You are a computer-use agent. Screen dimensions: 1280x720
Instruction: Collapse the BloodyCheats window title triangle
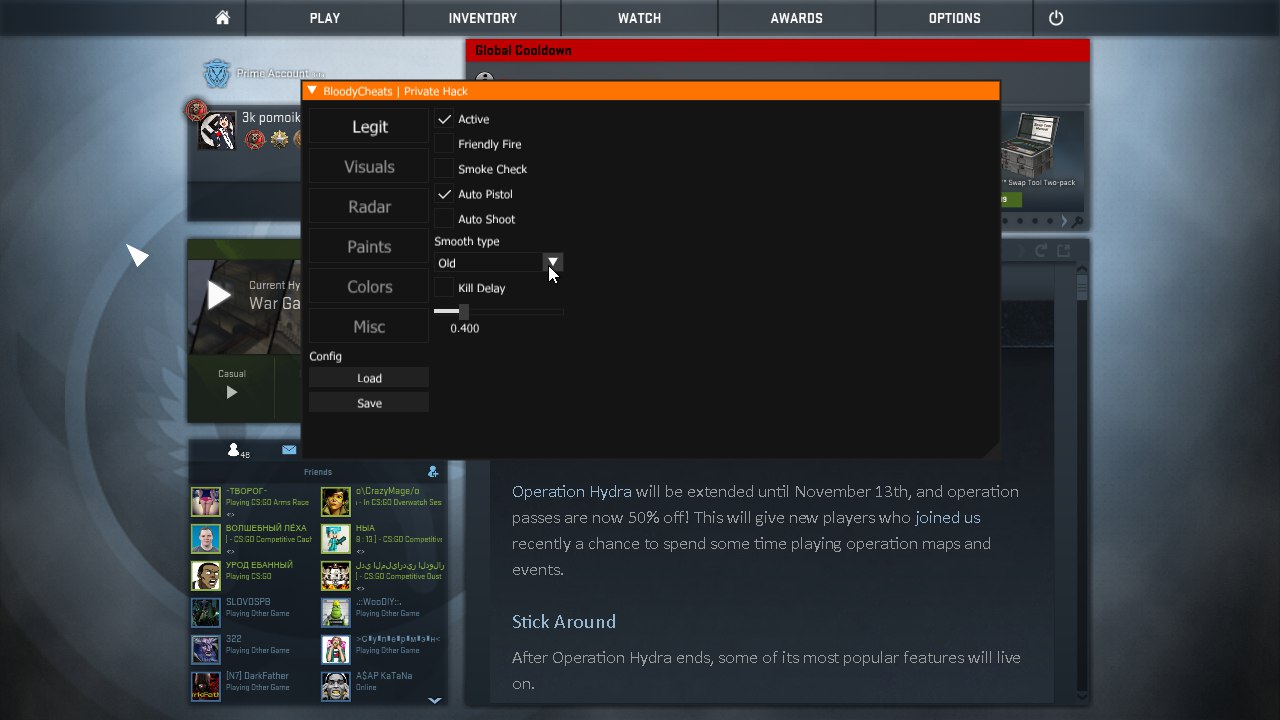[x=312, y=91]
